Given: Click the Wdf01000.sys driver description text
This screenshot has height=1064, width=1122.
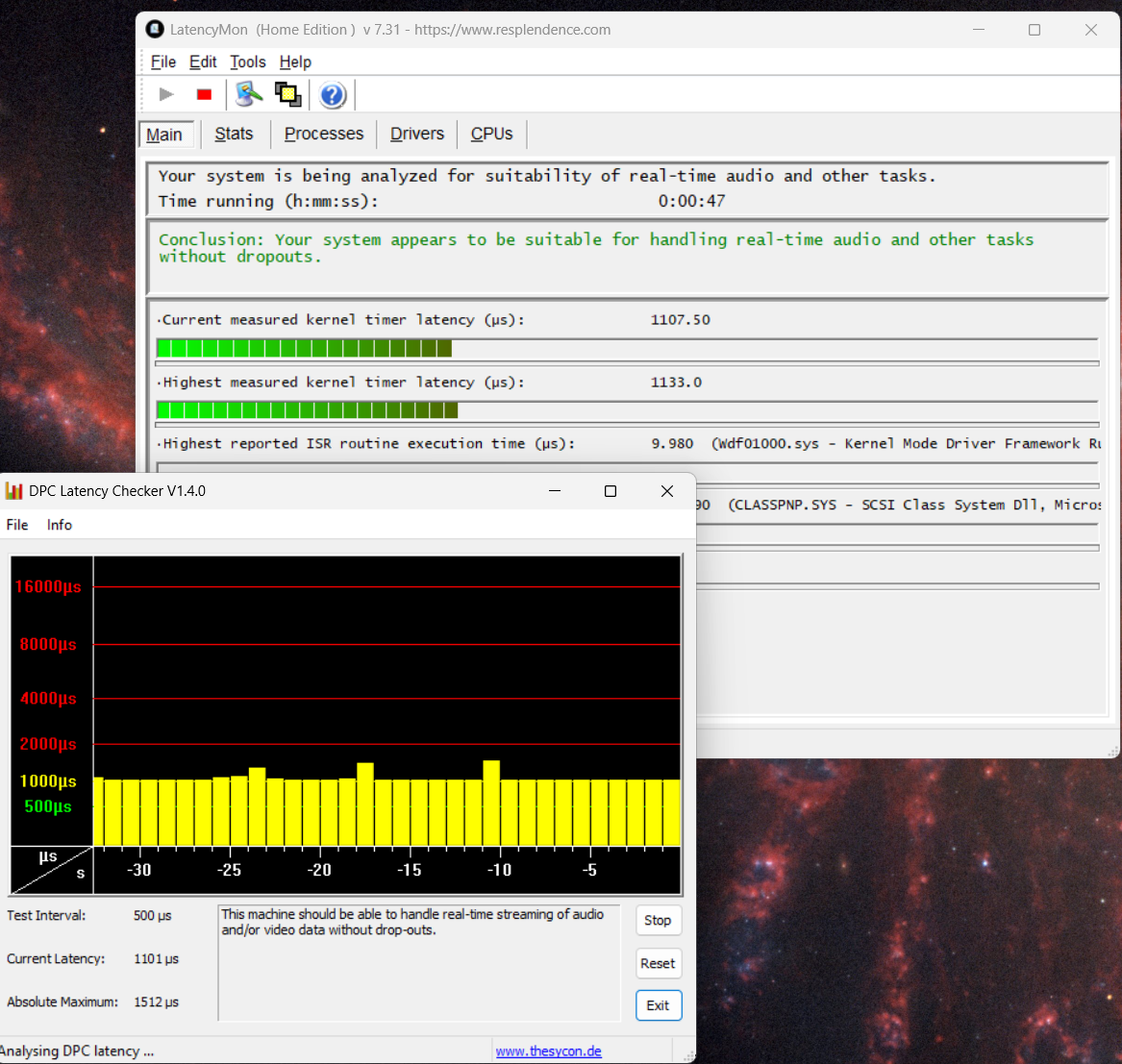Looking at the screenshot, I should [905, 444].
